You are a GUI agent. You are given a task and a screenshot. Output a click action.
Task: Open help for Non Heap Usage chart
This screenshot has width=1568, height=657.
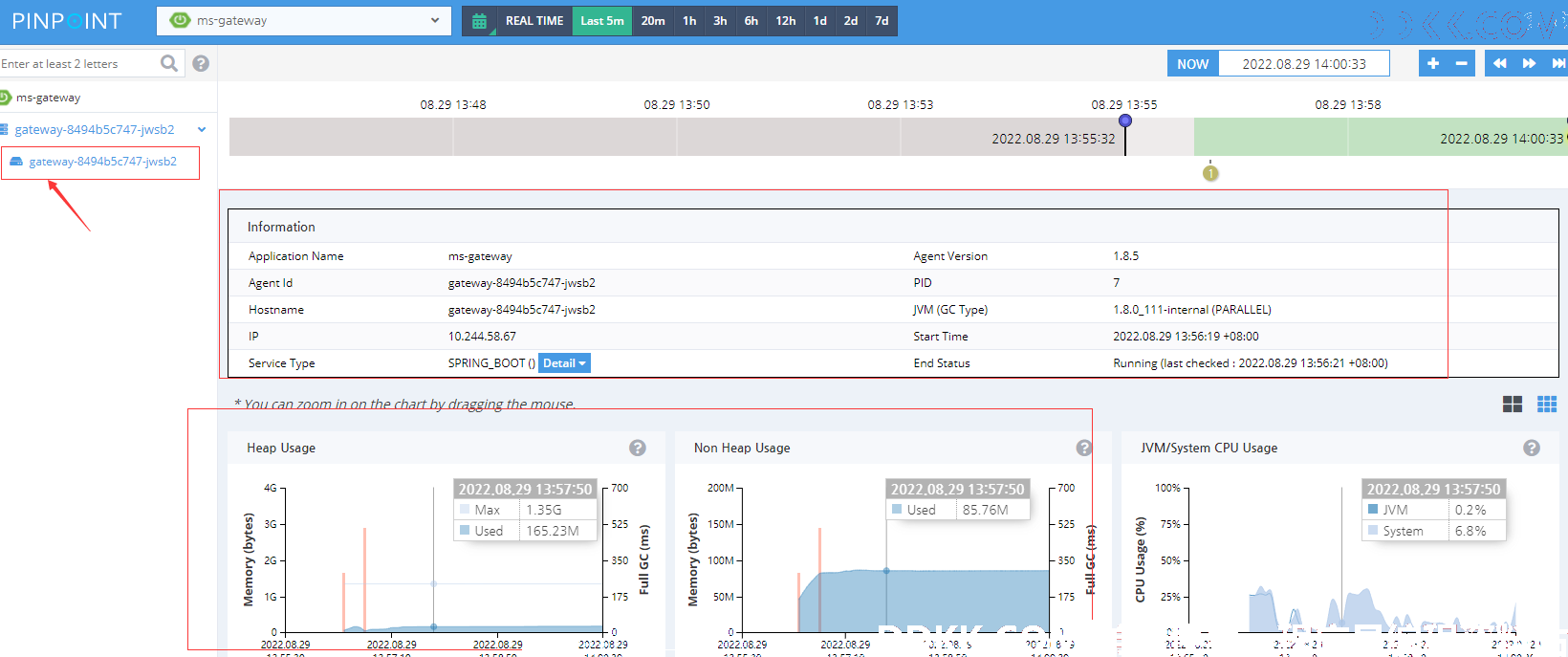coord(1084,448)
